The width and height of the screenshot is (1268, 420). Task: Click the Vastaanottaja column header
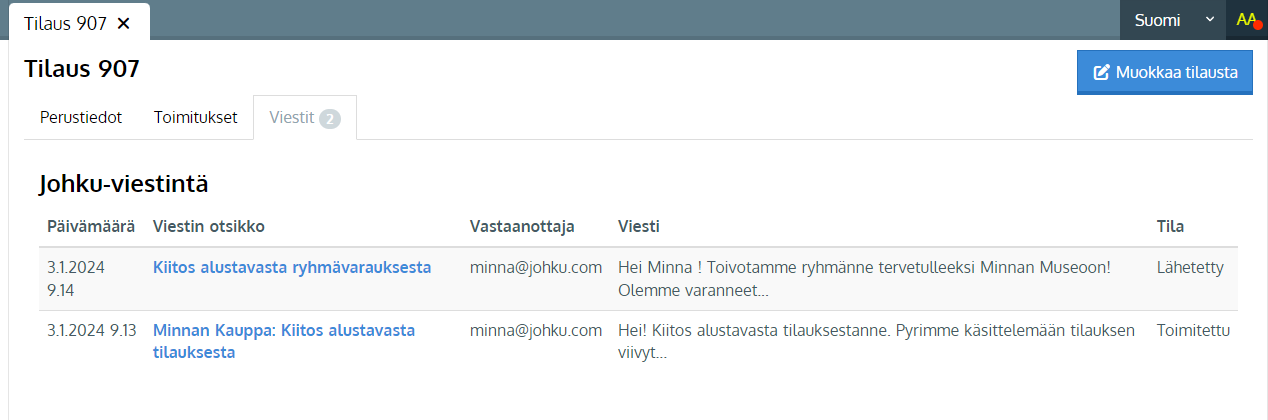522,227
